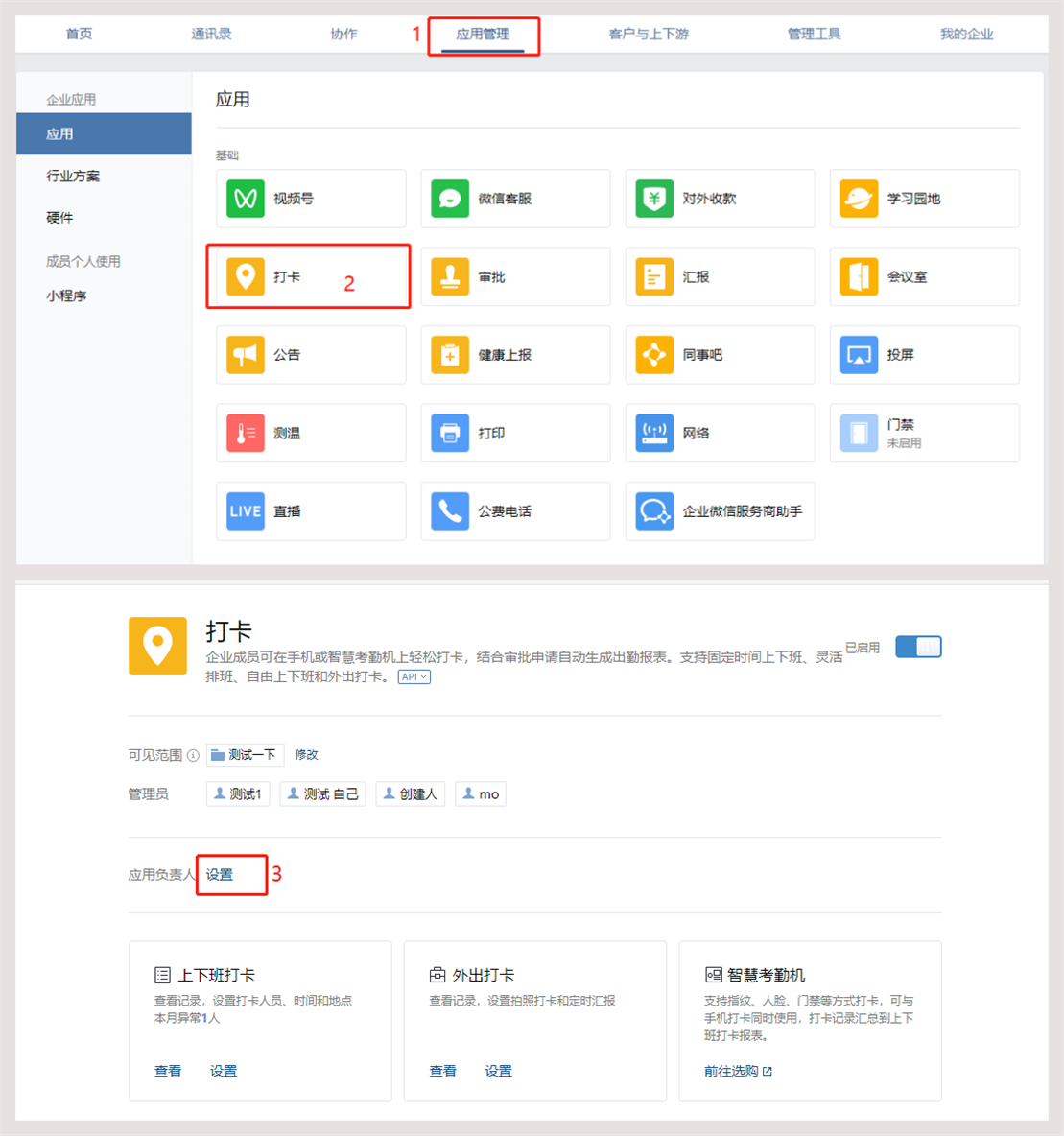
Task: Click 设置 for 应用负责人
Action: point(220,874)
